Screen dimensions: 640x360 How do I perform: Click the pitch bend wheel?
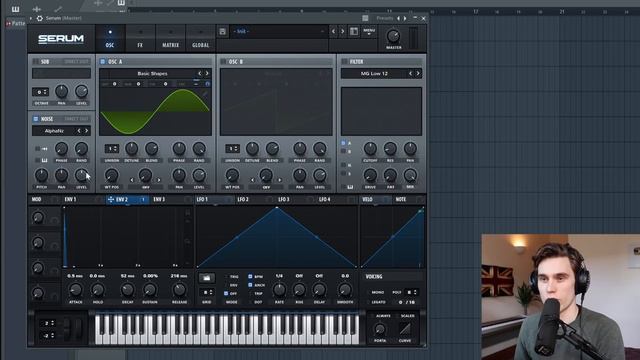coord(67,329)
